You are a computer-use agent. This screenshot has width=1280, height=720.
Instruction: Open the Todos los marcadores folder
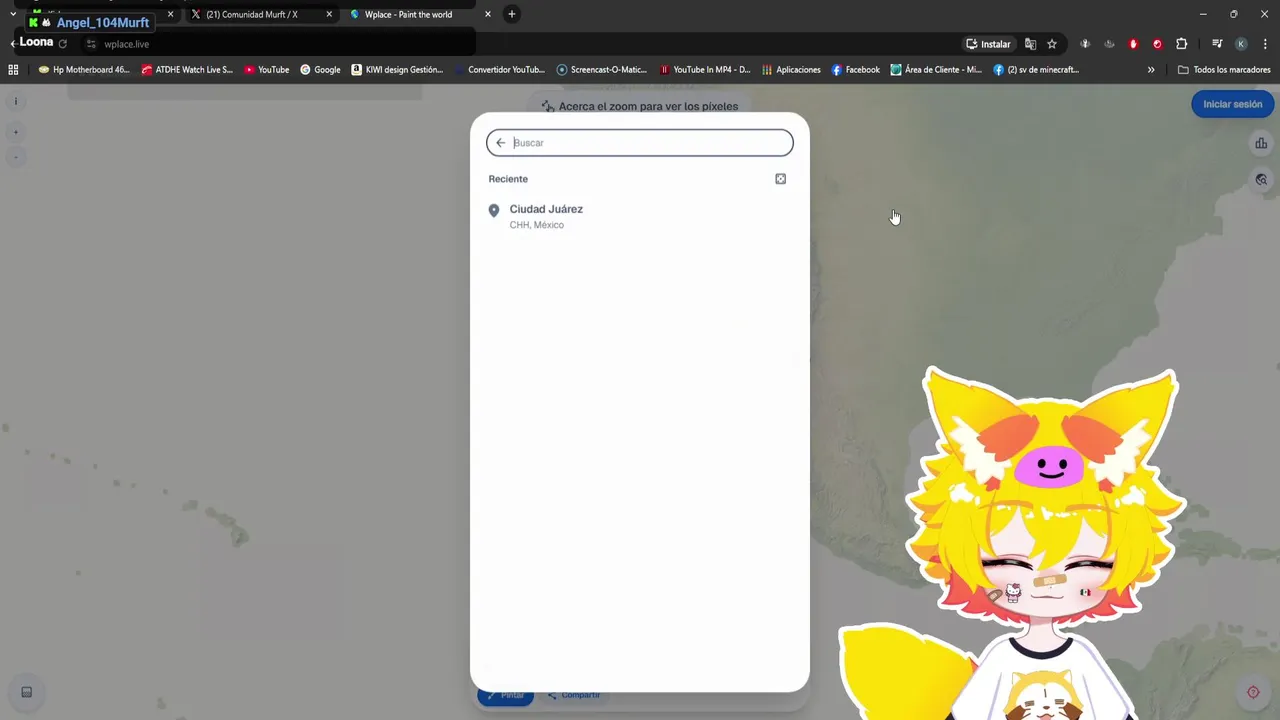click(1224, 70)
